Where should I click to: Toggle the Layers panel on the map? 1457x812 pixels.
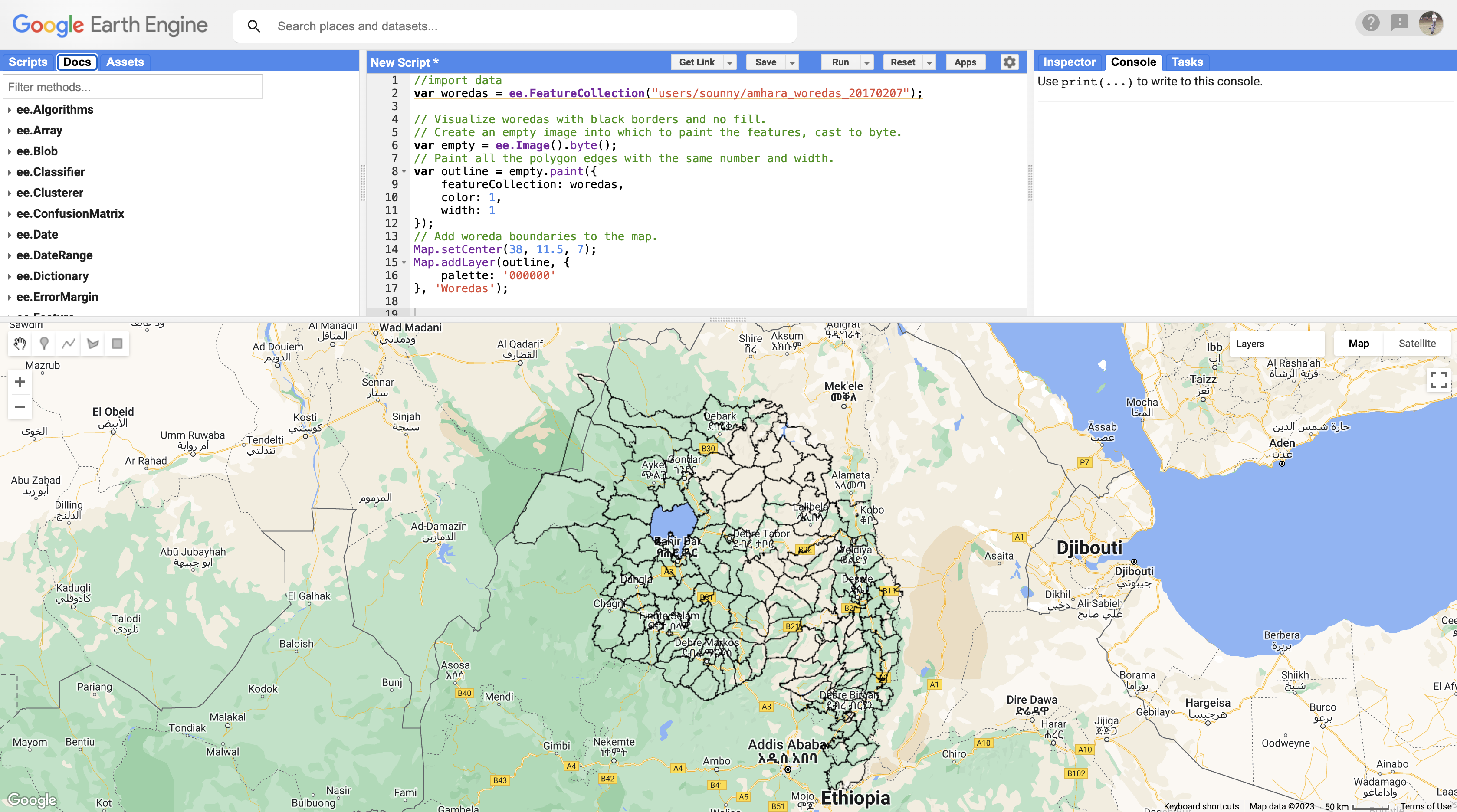point(1250,343)
